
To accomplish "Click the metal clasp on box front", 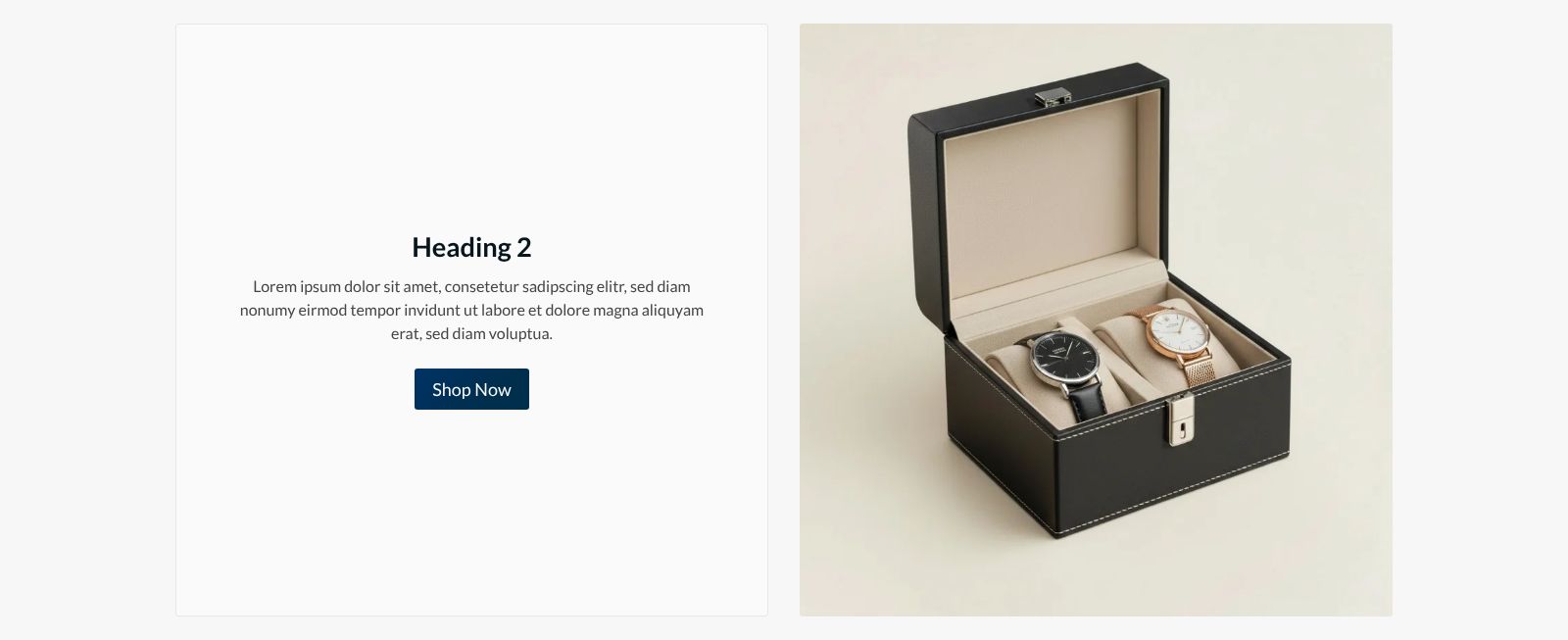I will [x=1182, y=419].
